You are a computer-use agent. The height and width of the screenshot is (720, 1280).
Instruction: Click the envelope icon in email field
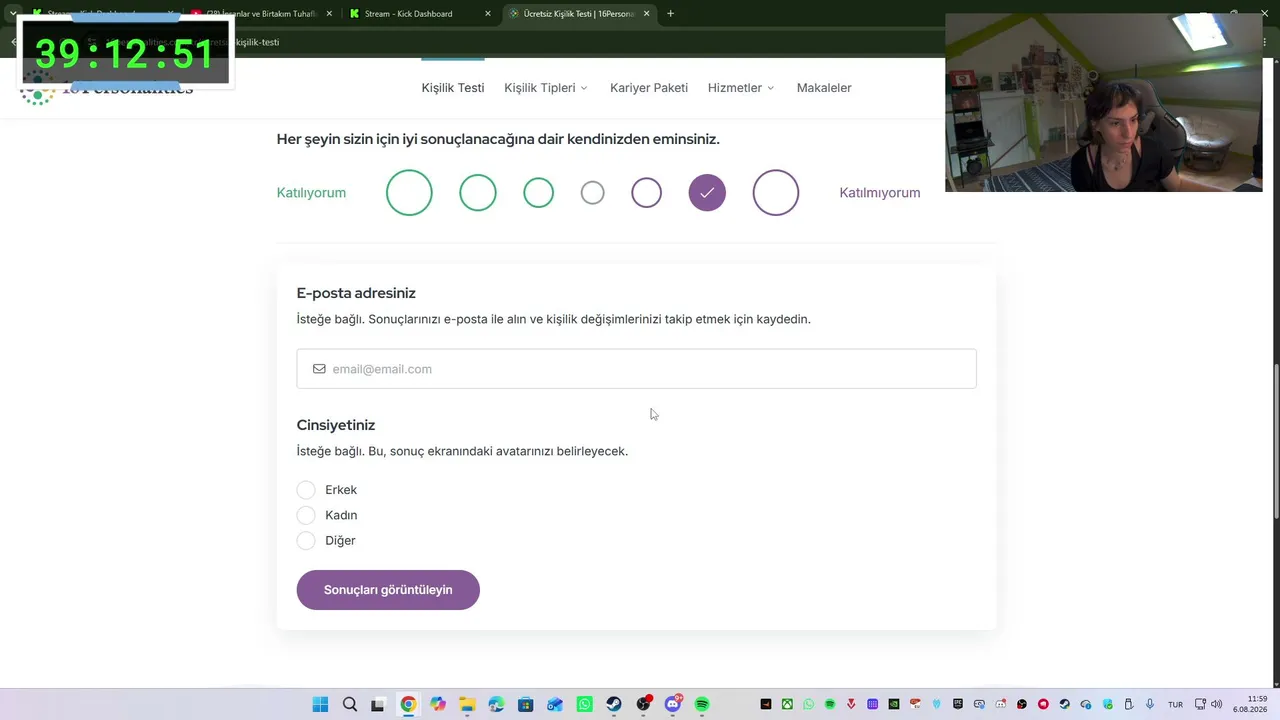click(x=319, y=369)
